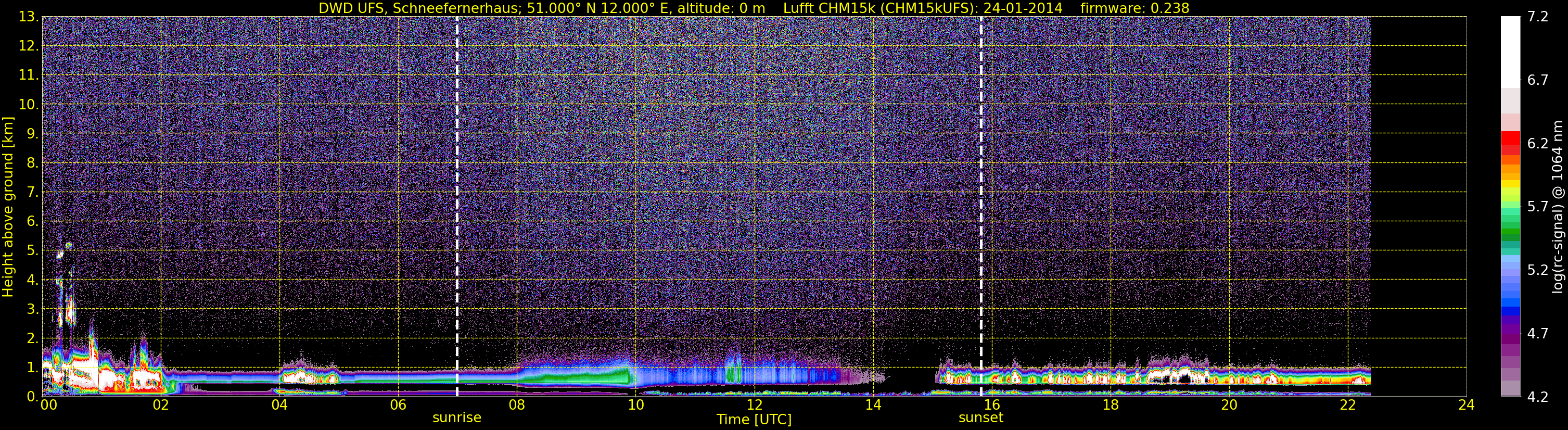Click the 'Height above ground [km]' axis title
Viewport: 1568px width, 430px height.
(8, 207)
